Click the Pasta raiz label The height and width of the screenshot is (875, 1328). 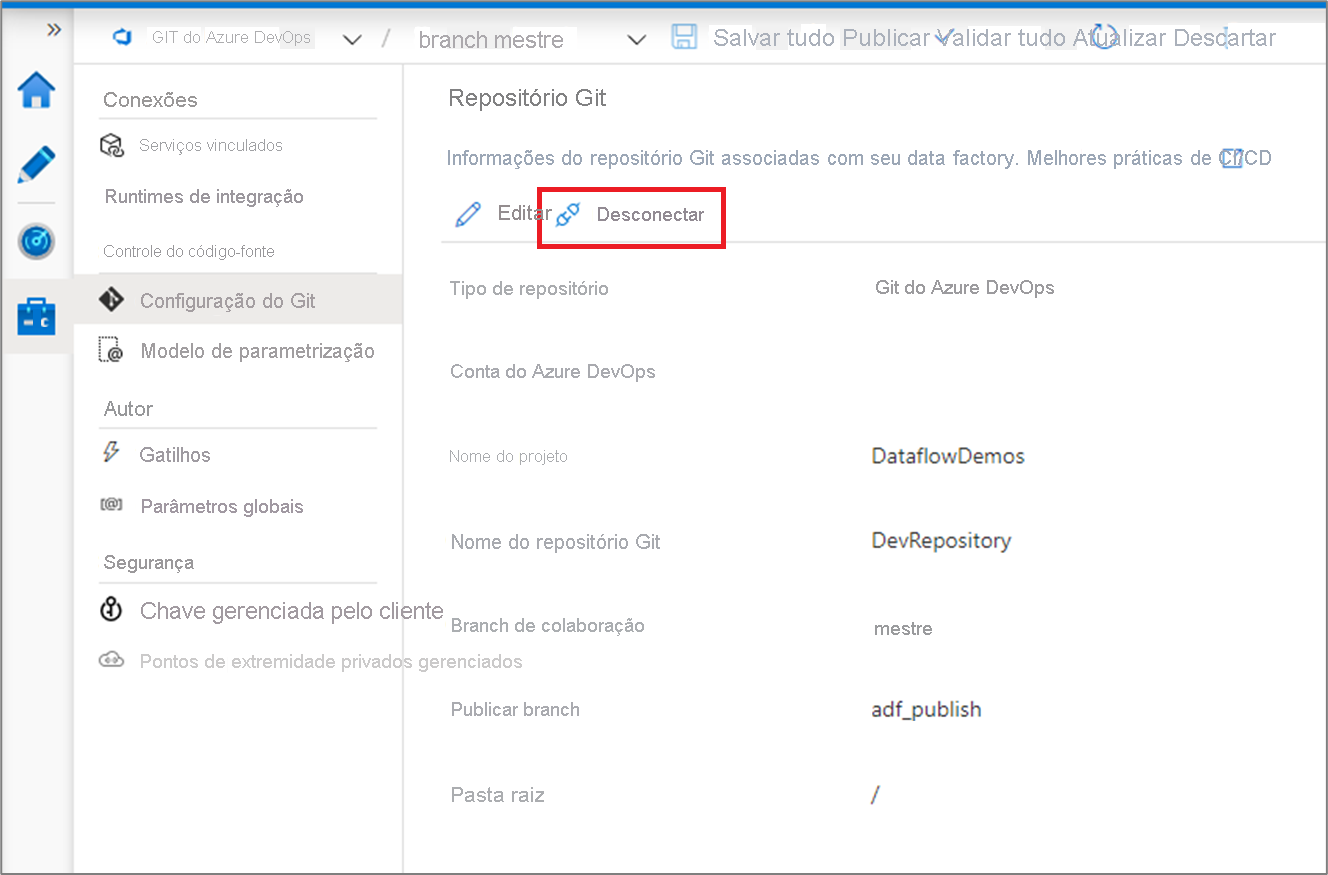[498, 796]
